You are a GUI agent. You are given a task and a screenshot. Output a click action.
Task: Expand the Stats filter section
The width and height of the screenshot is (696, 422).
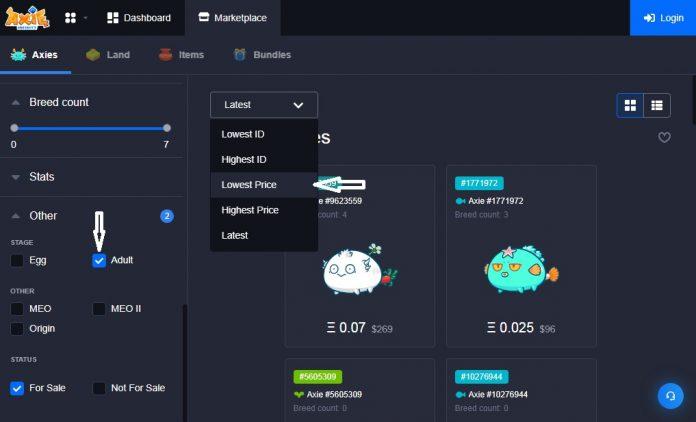point(16,177)
